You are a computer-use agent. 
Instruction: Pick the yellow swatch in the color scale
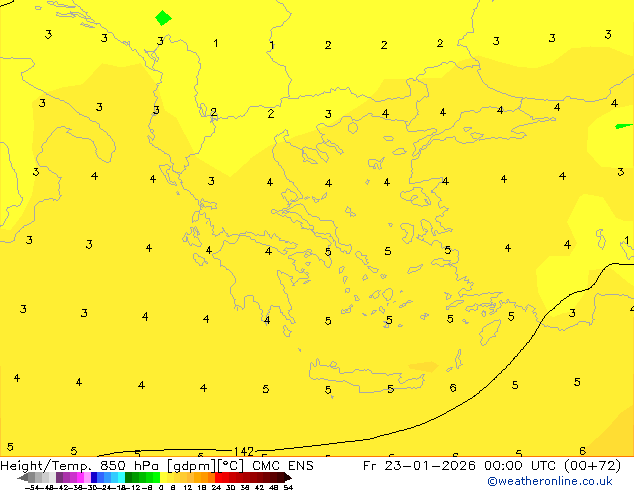pos(169,478)
